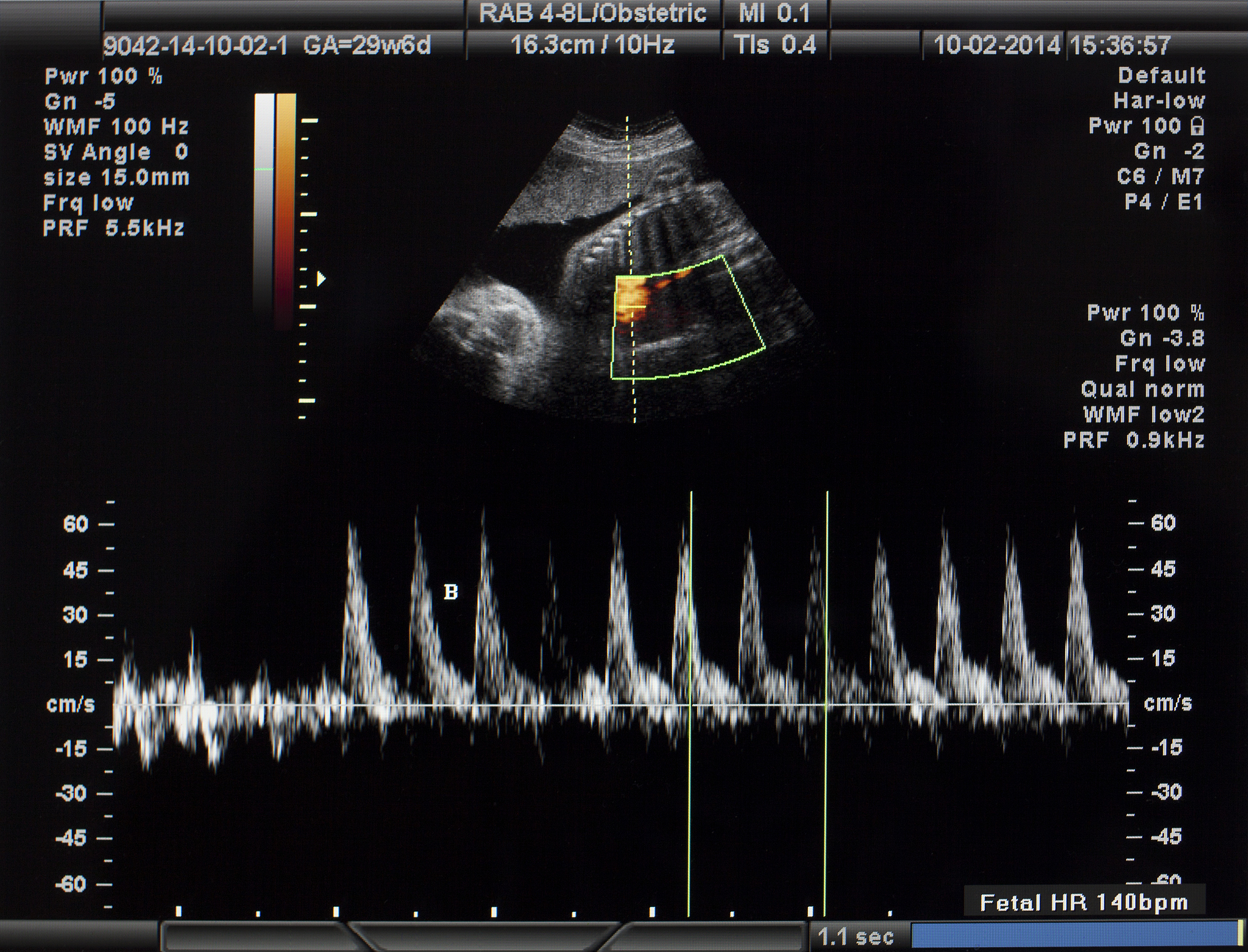Image resolution: width=1248 pixels, height=952 pixels.
Task: Click the lock icon beside Pwr 100
Action: [x=1197, y=126]
